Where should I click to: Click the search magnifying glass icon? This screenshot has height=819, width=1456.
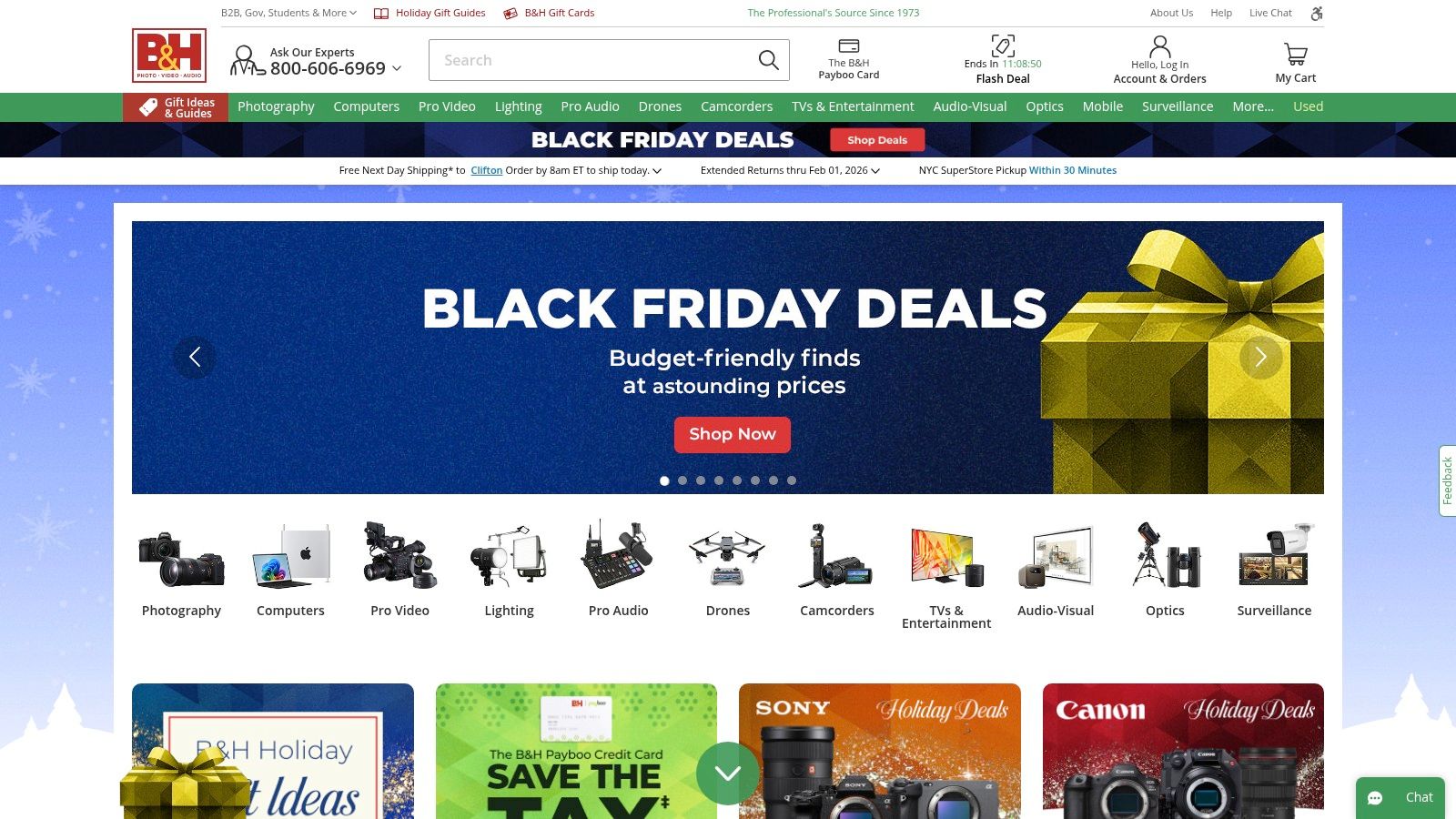(768, 60)
